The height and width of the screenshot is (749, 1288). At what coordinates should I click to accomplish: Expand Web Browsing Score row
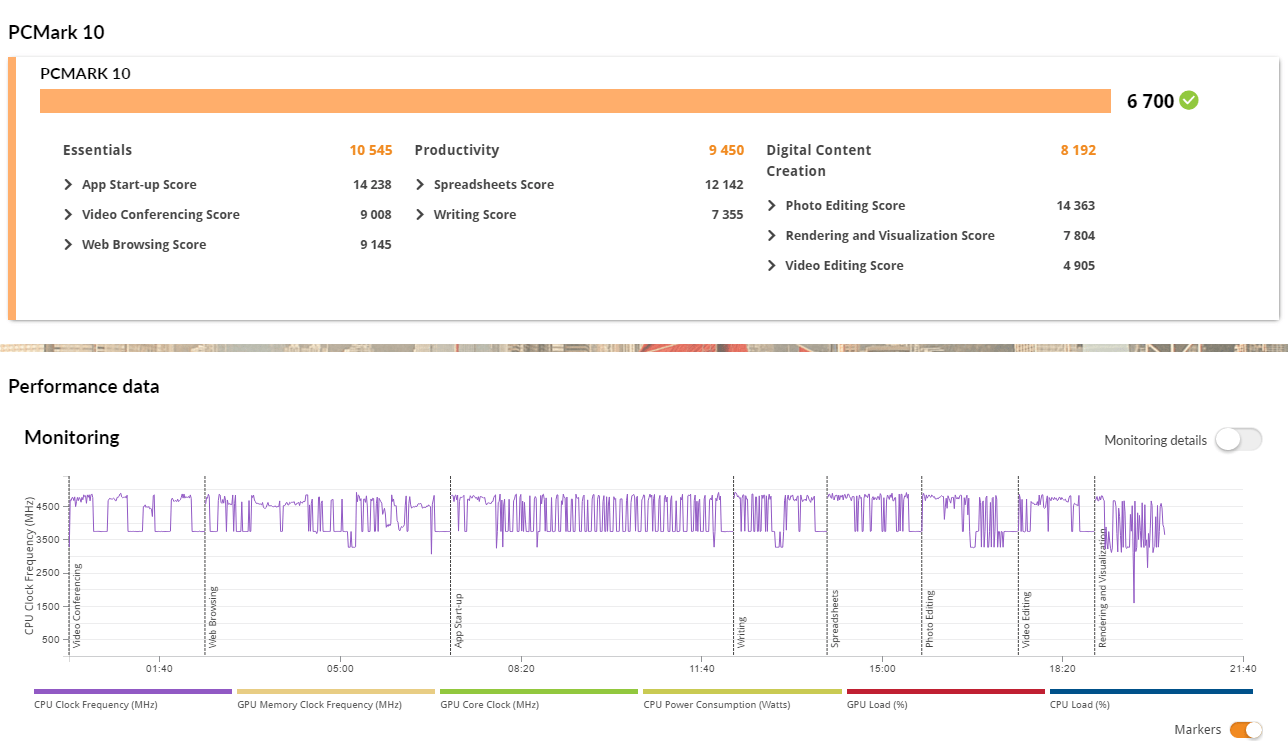[x=68, y=245]
